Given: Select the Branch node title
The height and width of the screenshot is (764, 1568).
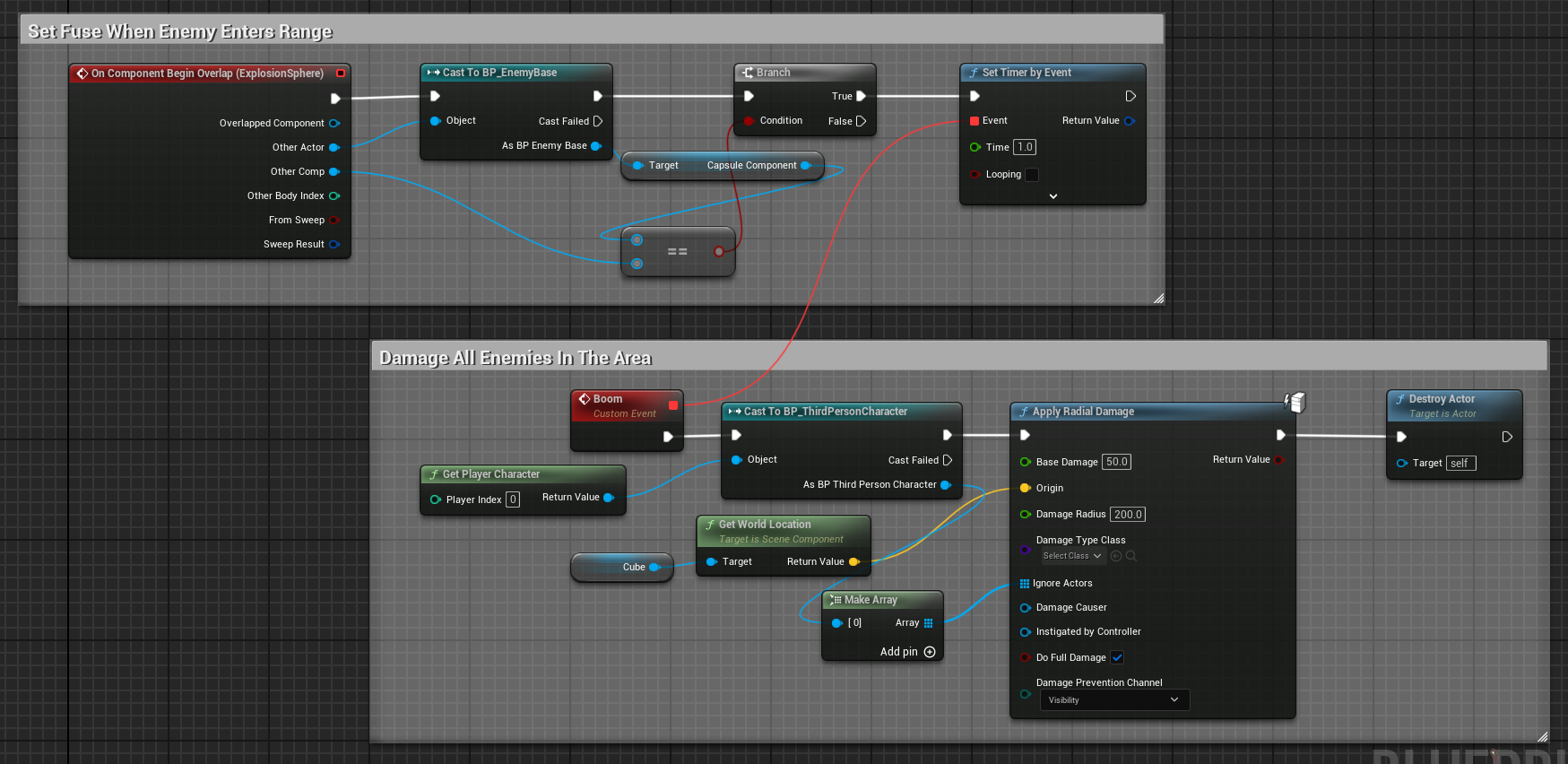Looking at the screenshot, I should (x=773, y=73).
